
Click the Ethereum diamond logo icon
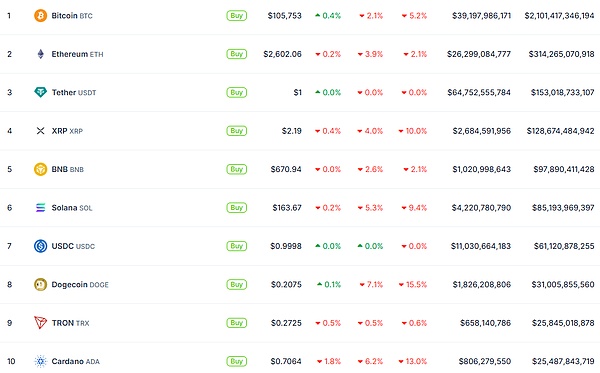coord(41,54)
